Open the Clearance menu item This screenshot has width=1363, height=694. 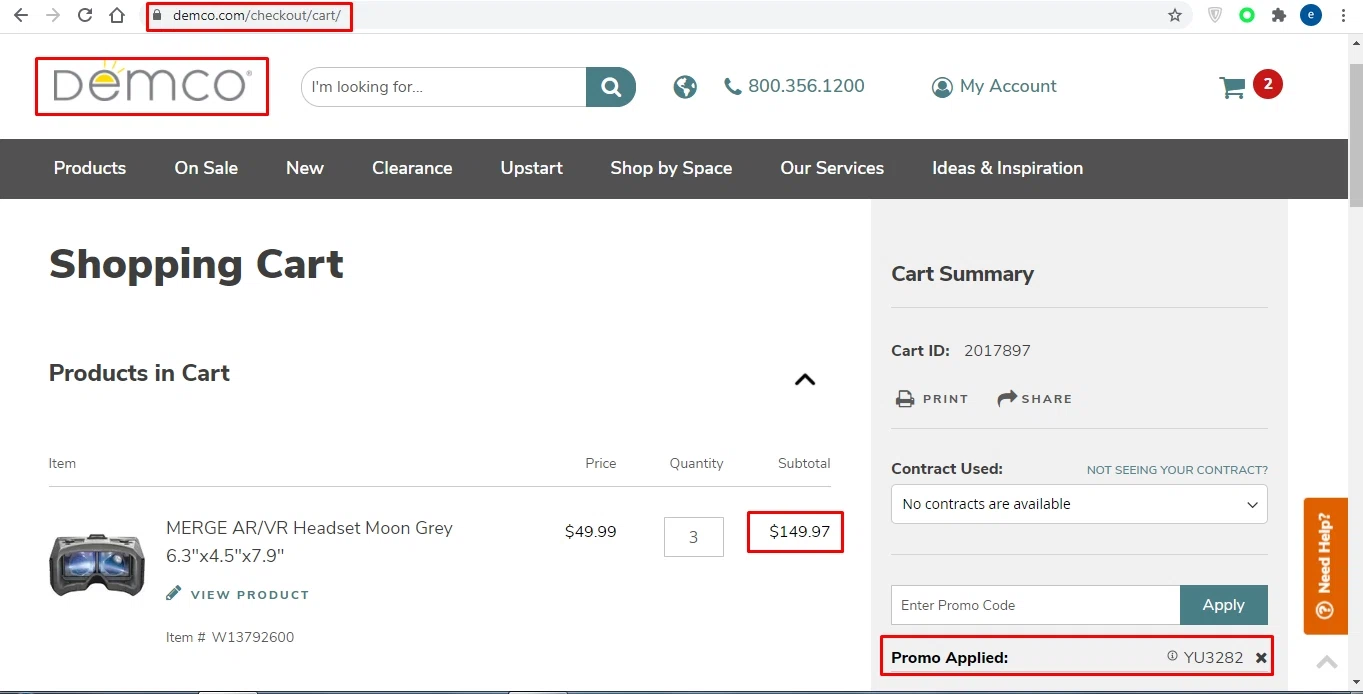tap(412, 168)
